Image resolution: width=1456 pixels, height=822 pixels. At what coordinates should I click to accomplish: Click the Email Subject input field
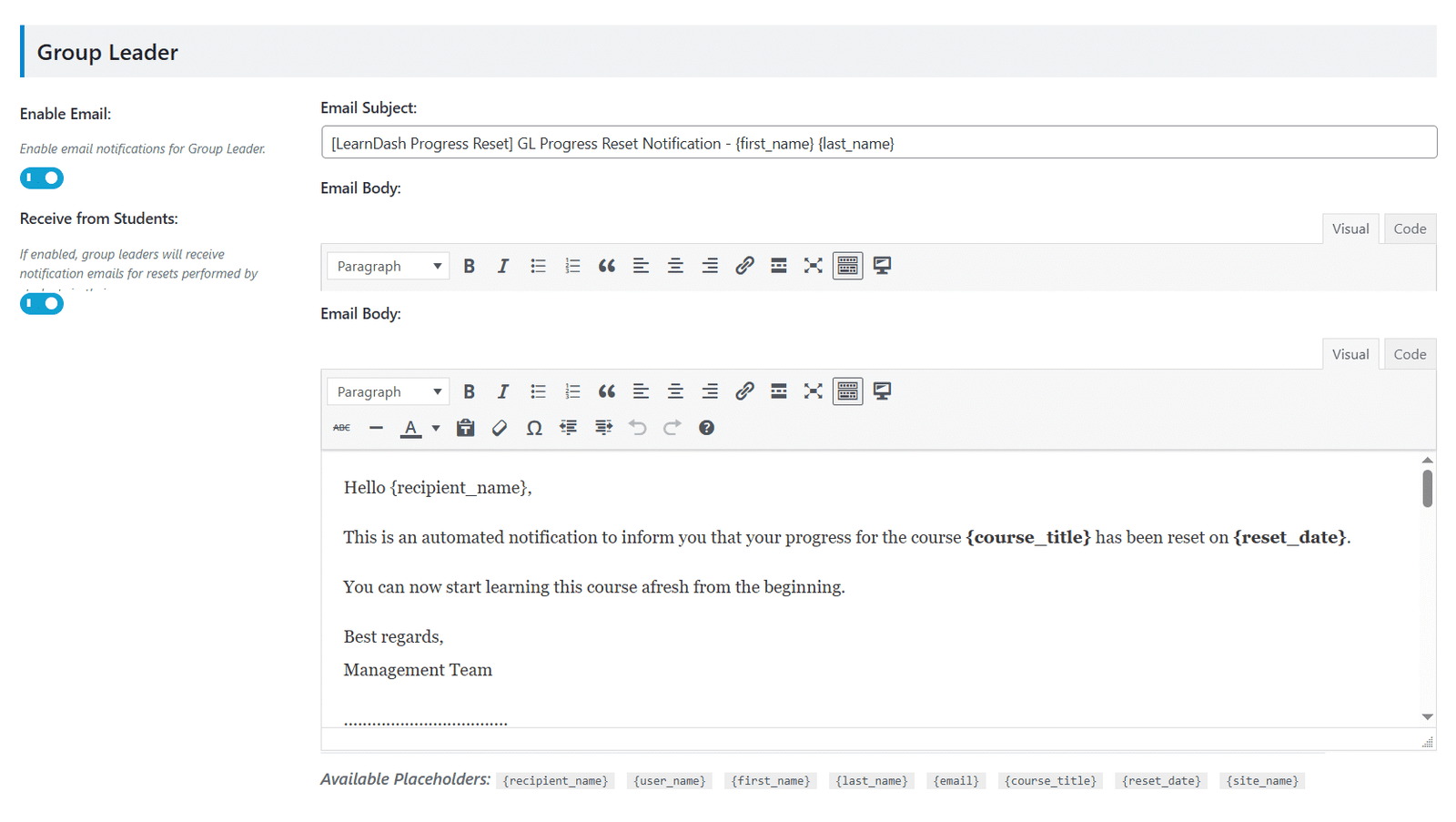[x=879, y=143]
